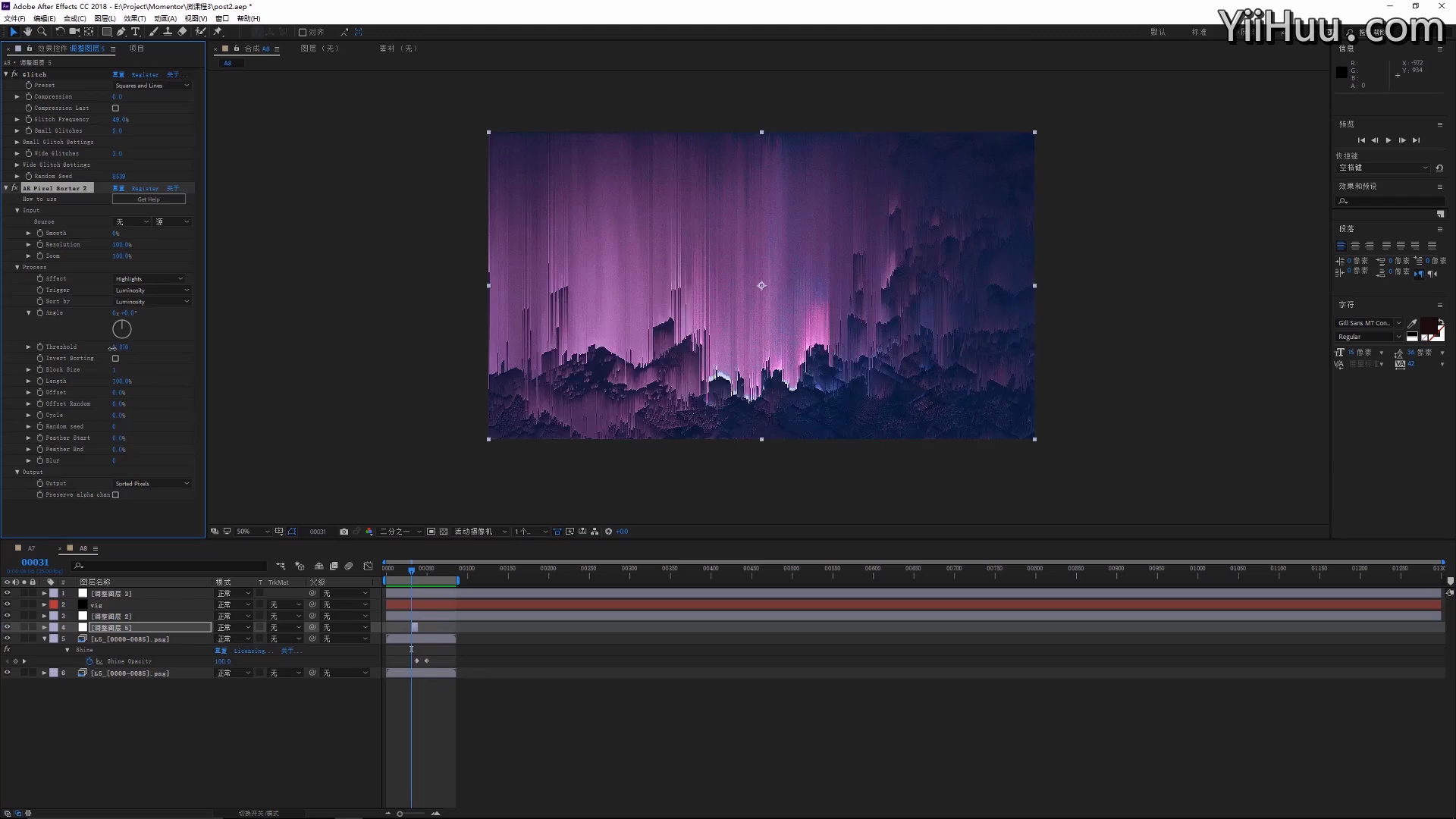The width and height of the screenshot is (1456, 819).
Task: Collapse the Process section
Action: coord(17,267)
